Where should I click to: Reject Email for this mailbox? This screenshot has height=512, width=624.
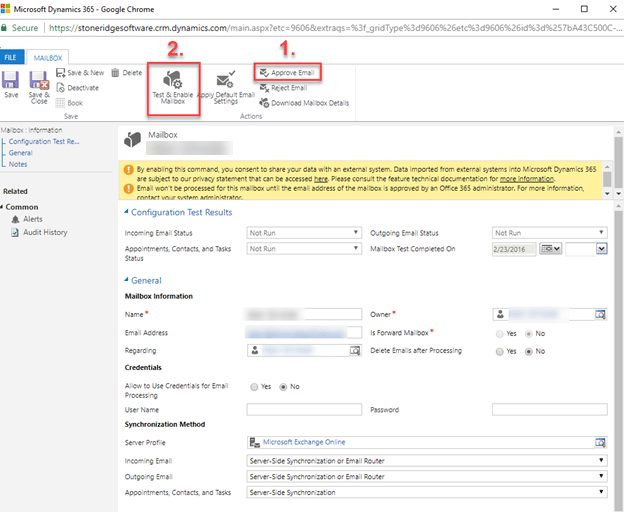(283, 88)
